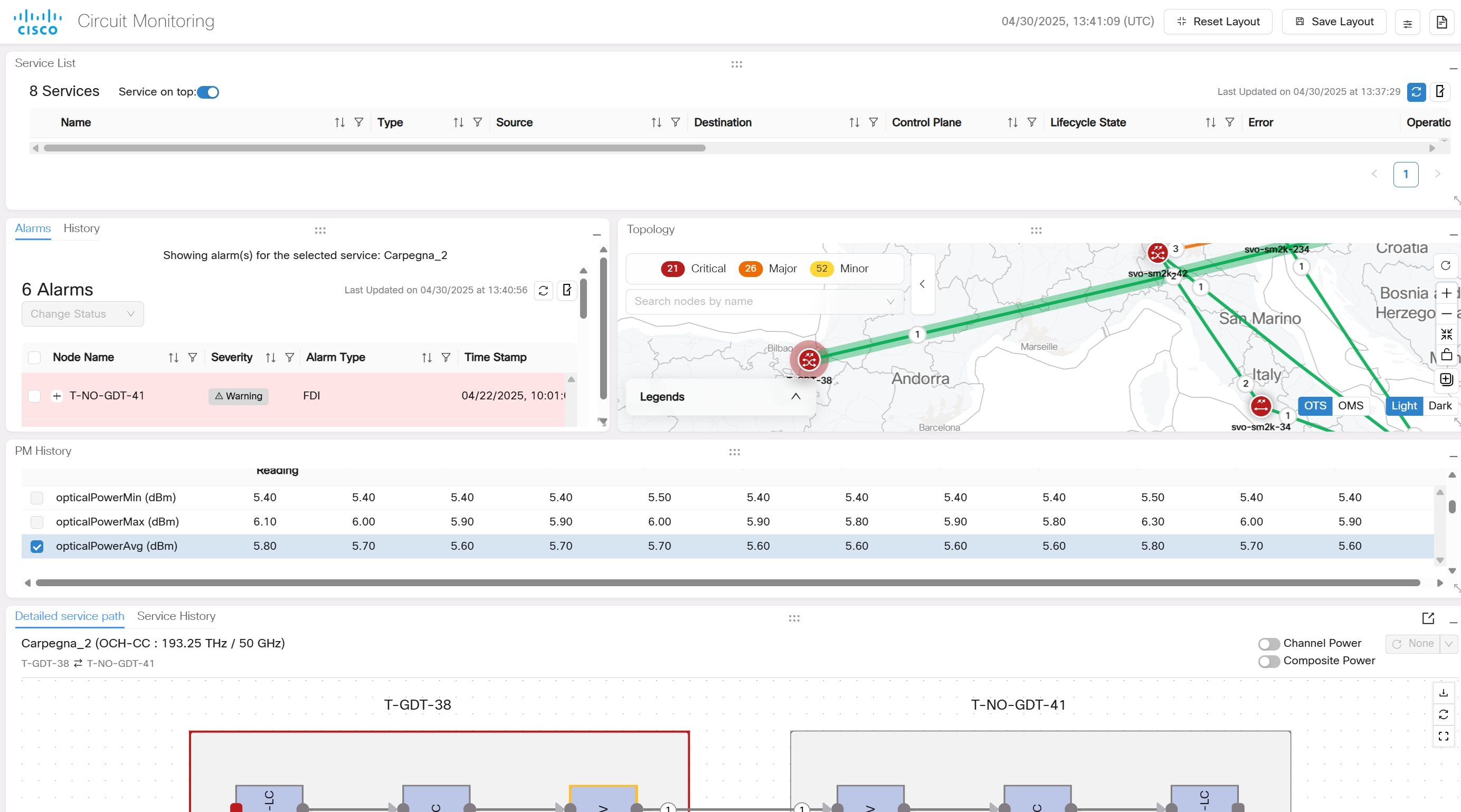The image size is (1461, 812).
Task: Open the Search nodes by name dropdown
Action: pyautogui.click(x=764, y=302)
